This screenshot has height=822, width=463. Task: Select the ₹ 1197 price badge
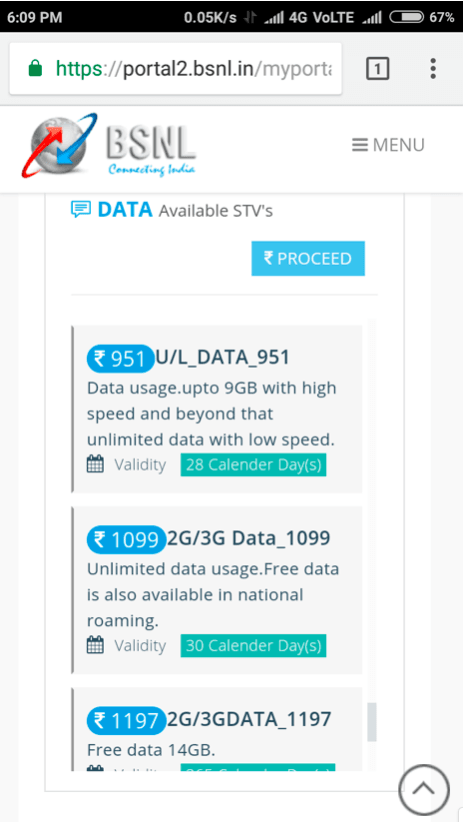[126, 720]
